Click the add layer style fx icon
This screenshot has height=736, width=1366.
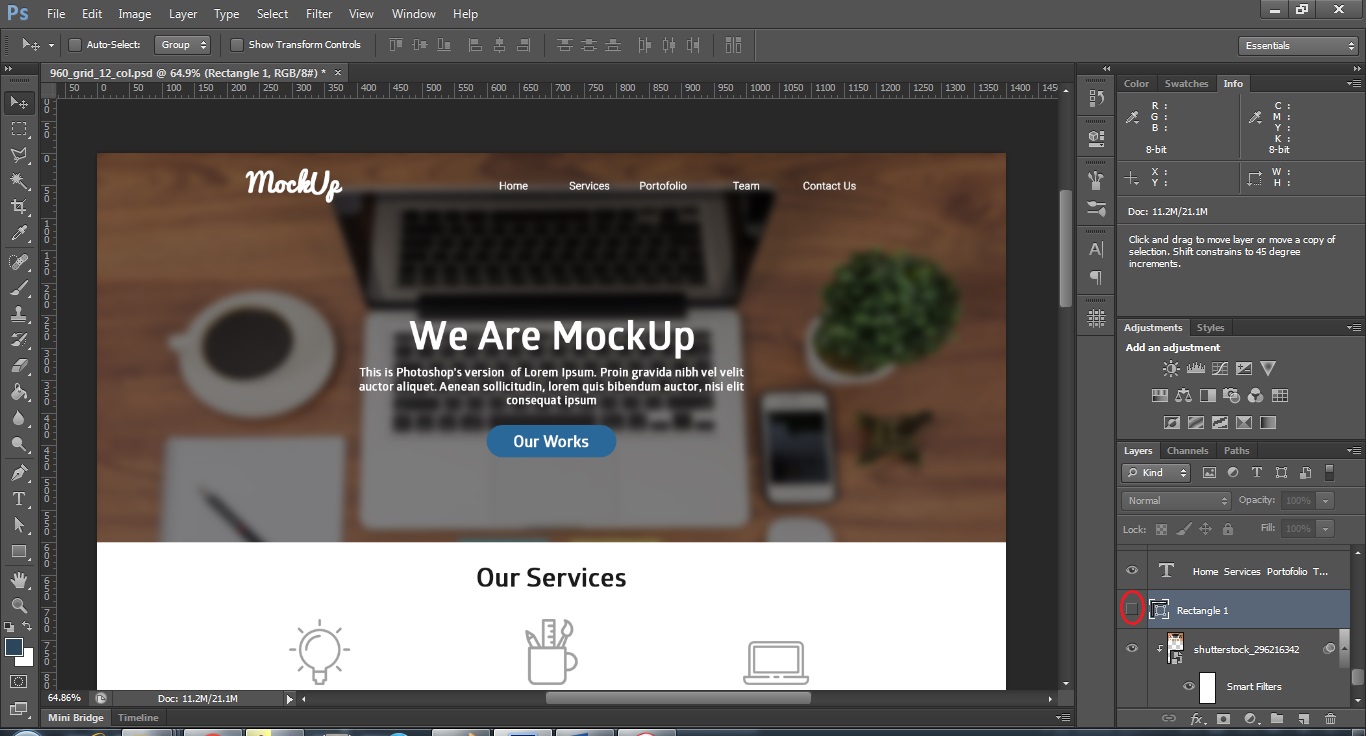coord(1197,719)
